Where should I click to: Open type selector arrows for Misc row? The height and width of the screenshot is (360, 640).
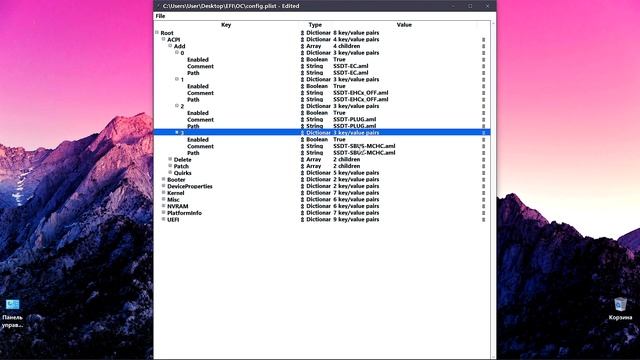tap(302, 200)
